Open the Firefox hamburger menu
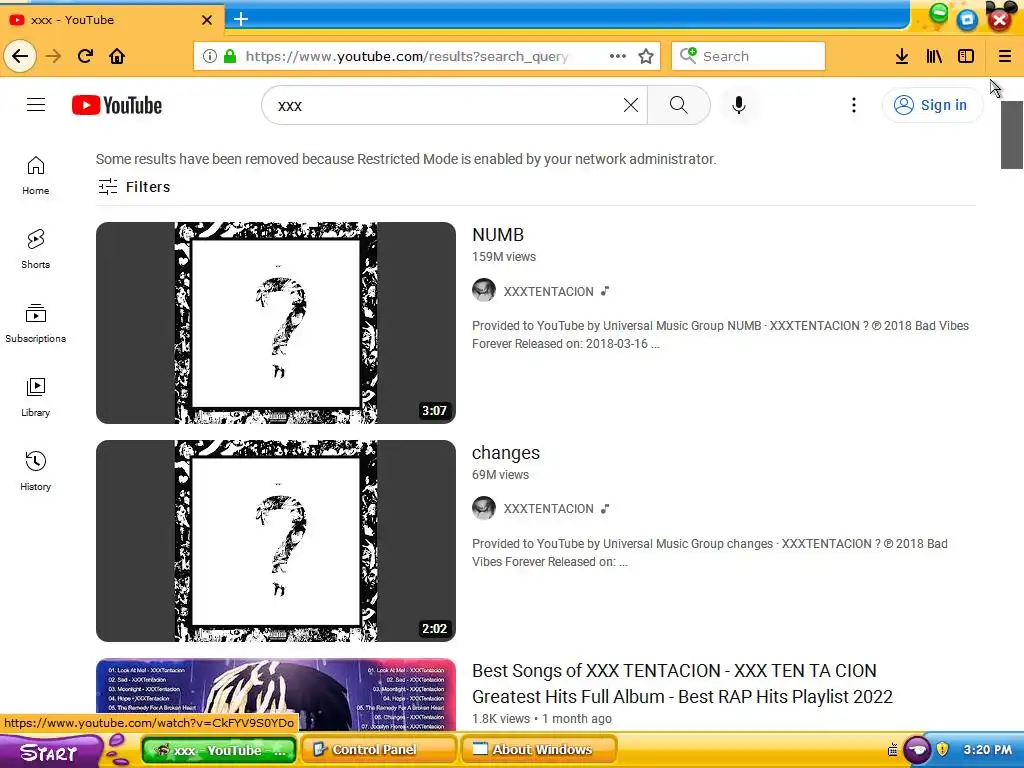This screenshot has width=1024, height=768. pyautogui.click(x=1004, y=56)
